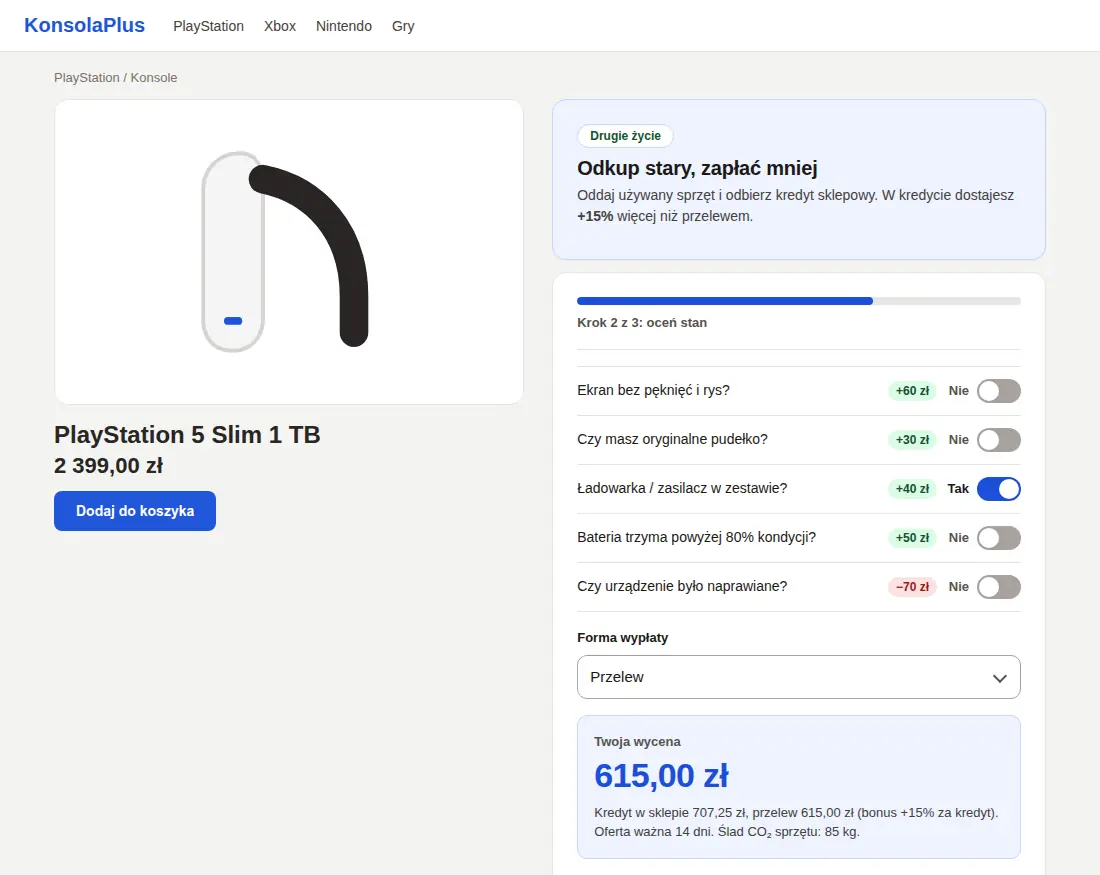Click the 'Dodaj do koszyka' button
The width and height of the screenshot is (1100, 875).
tap(135, 511)
